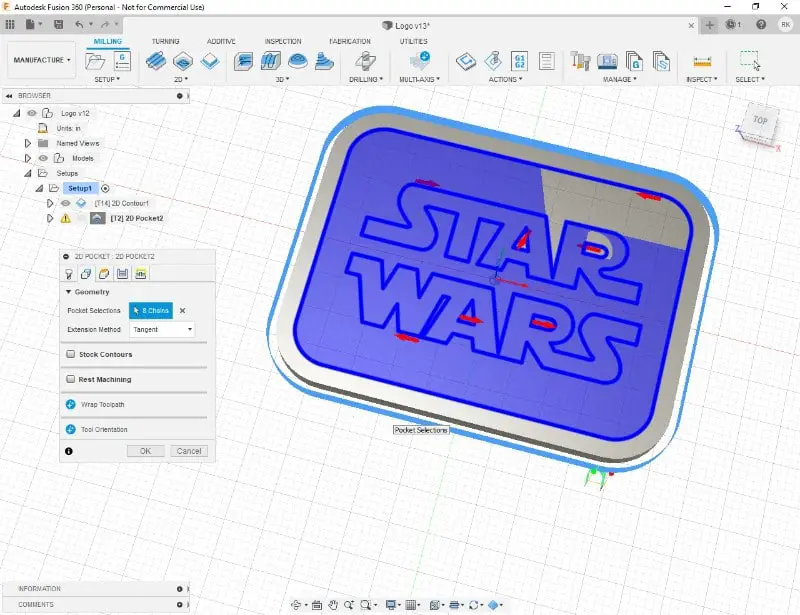The image size is (800, 615).
Task: Enable the Rest Machining checkbox
Action: [x=71, y=379]
